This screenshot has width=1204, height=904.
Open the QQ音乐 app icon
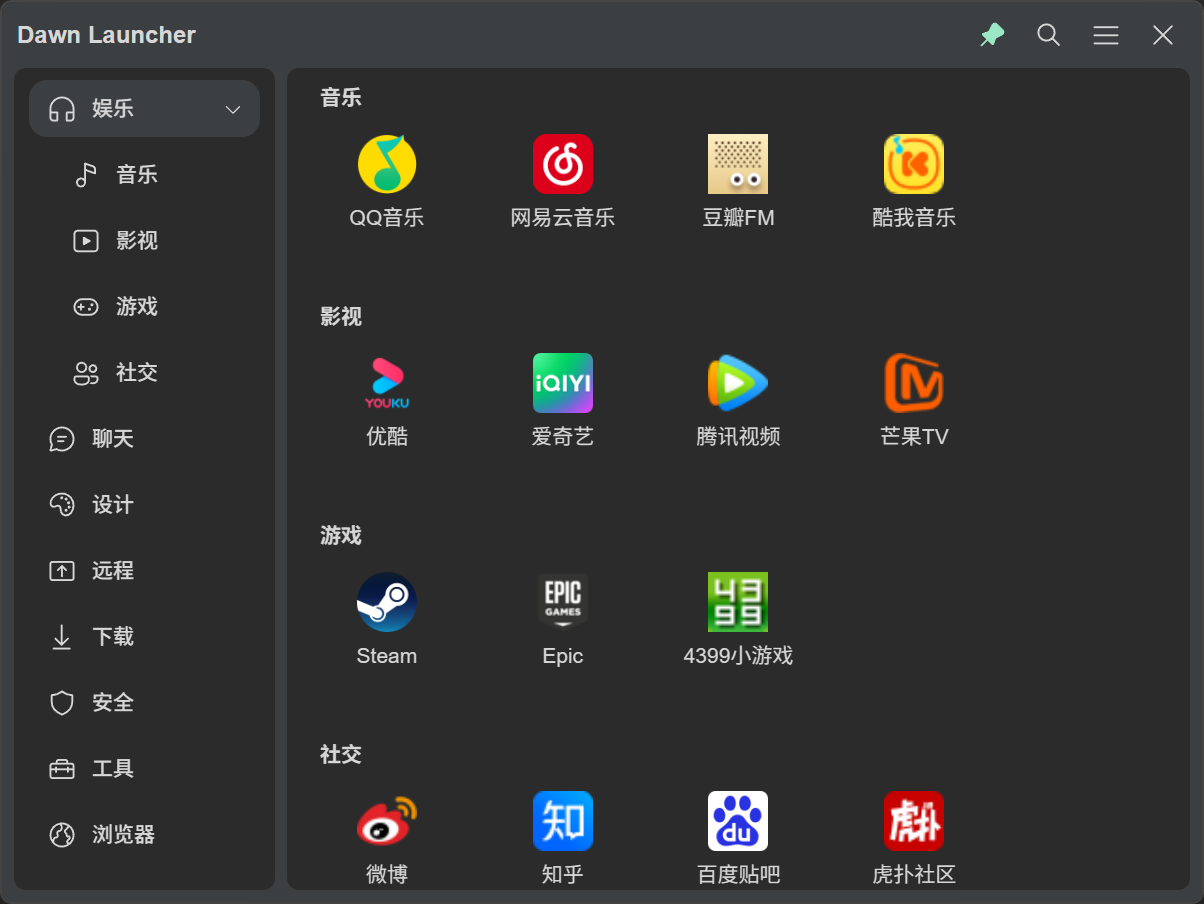point(387,164)
